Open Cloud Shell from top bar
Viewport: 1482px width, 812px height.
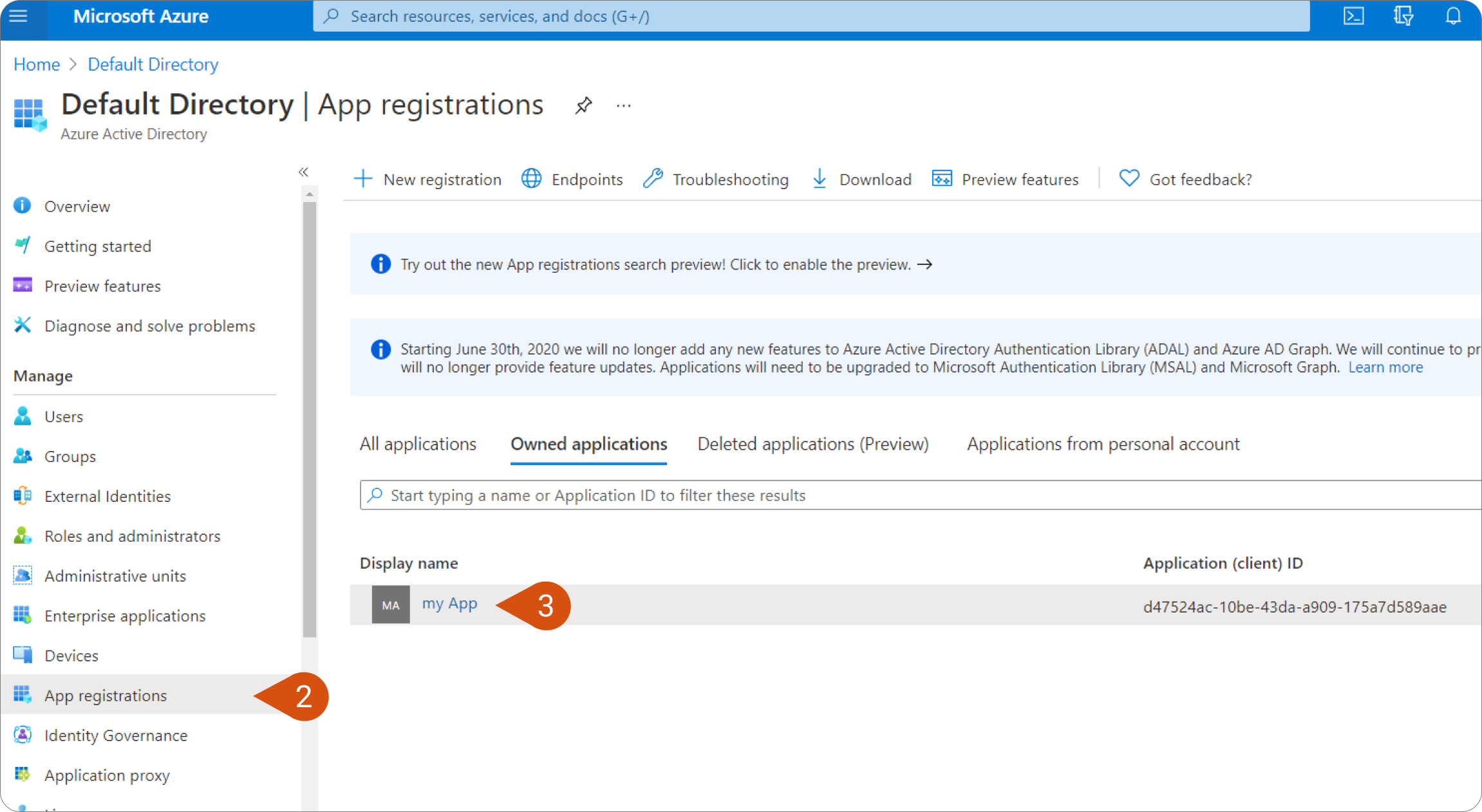1353,15
